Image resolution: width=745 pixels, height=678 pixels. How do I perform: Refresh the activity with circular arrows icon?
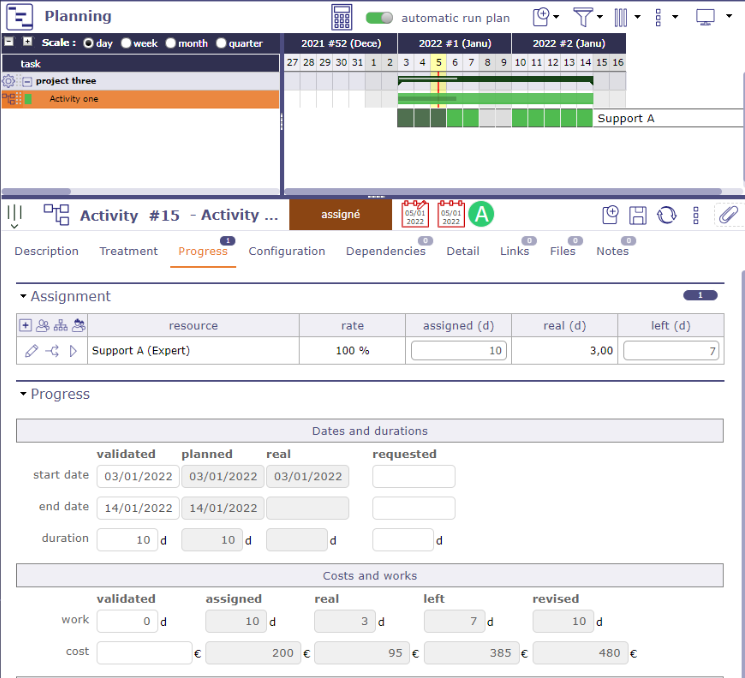pyautogui.click(x=666, y=215)
